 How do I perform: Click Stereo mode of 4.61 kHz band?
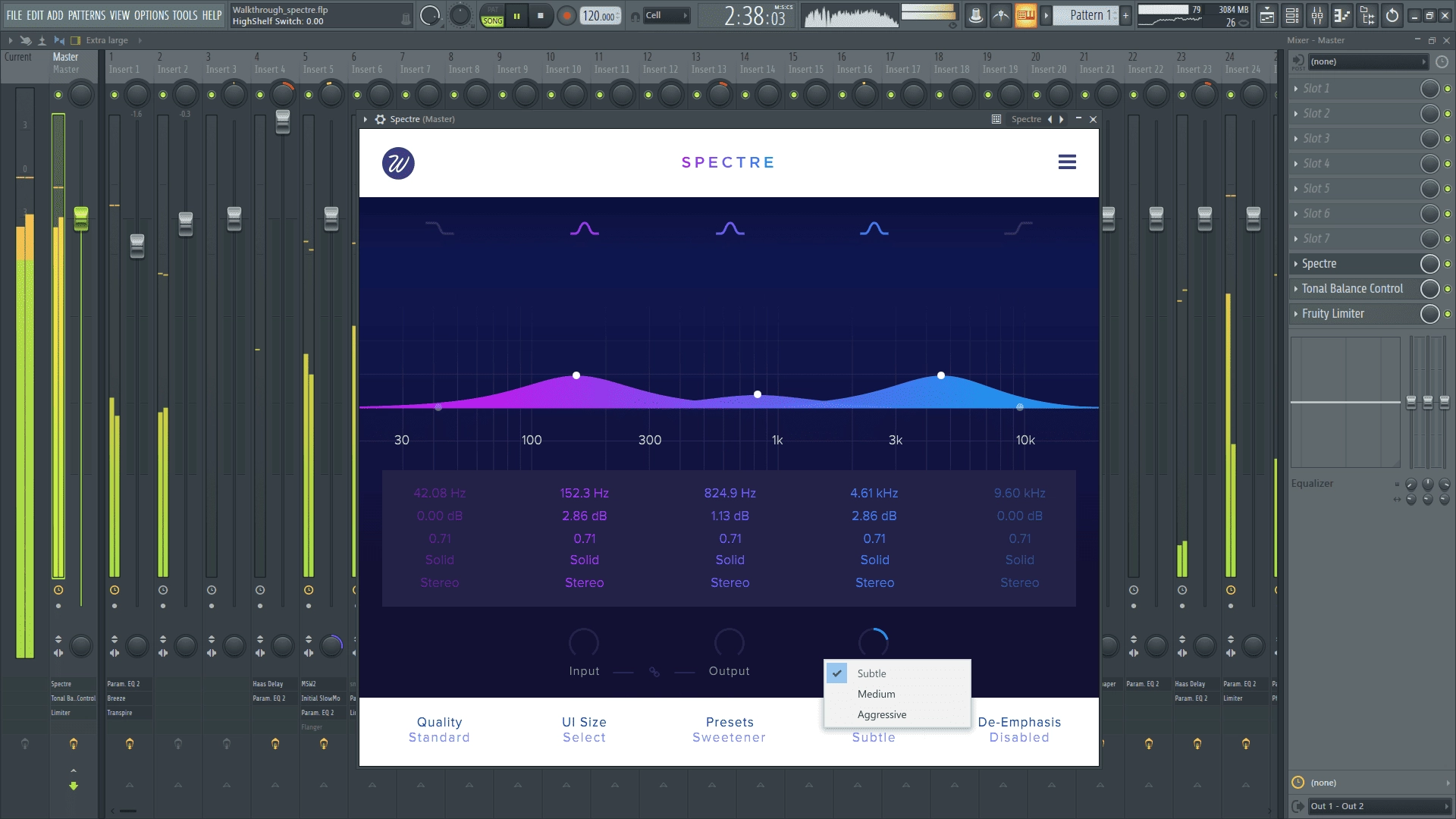coord(874,583)
